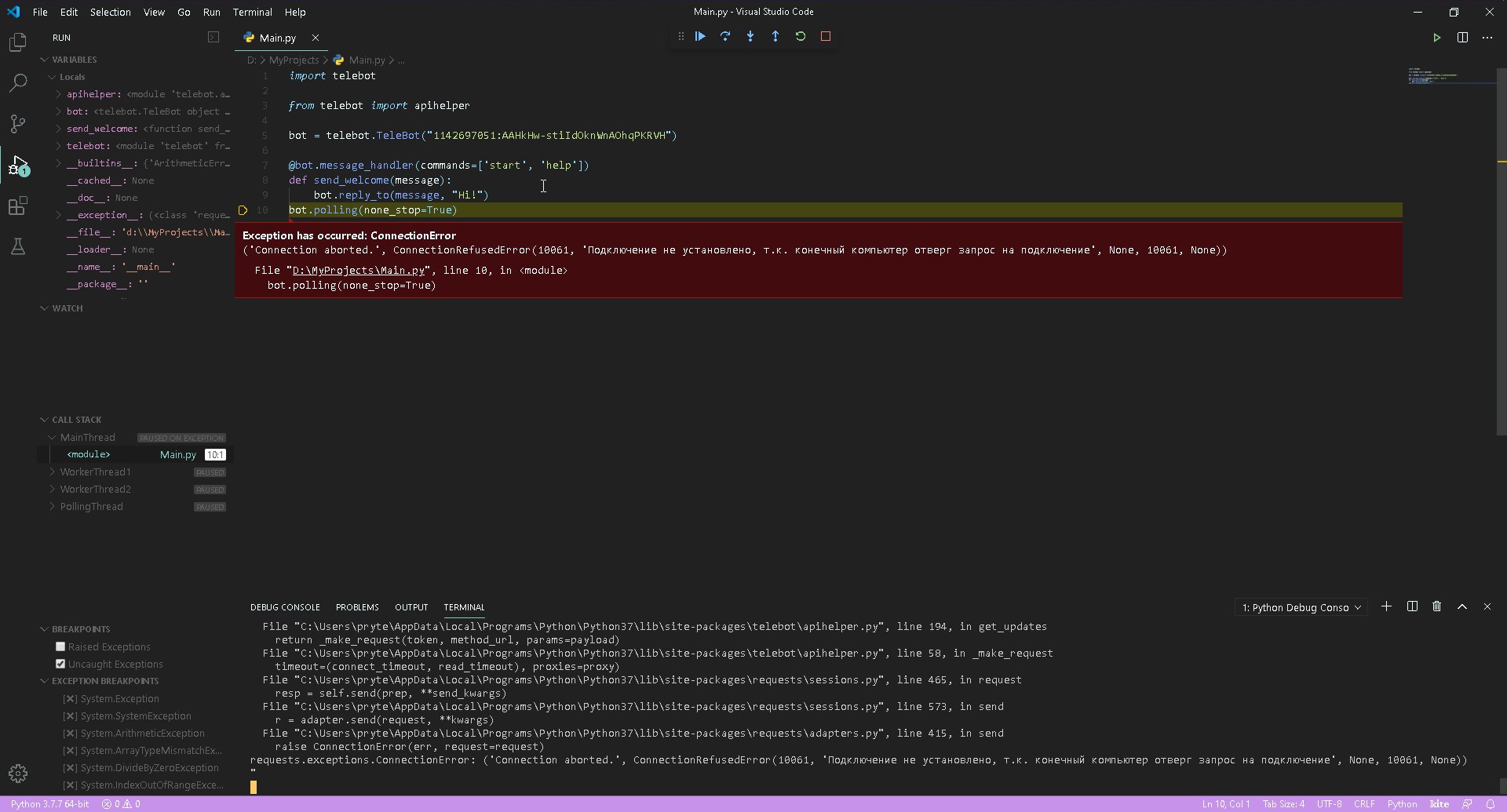This screenshot has height=812, width=1507.
Task: Open the Search view in activity bar
Action: (17, 82)
